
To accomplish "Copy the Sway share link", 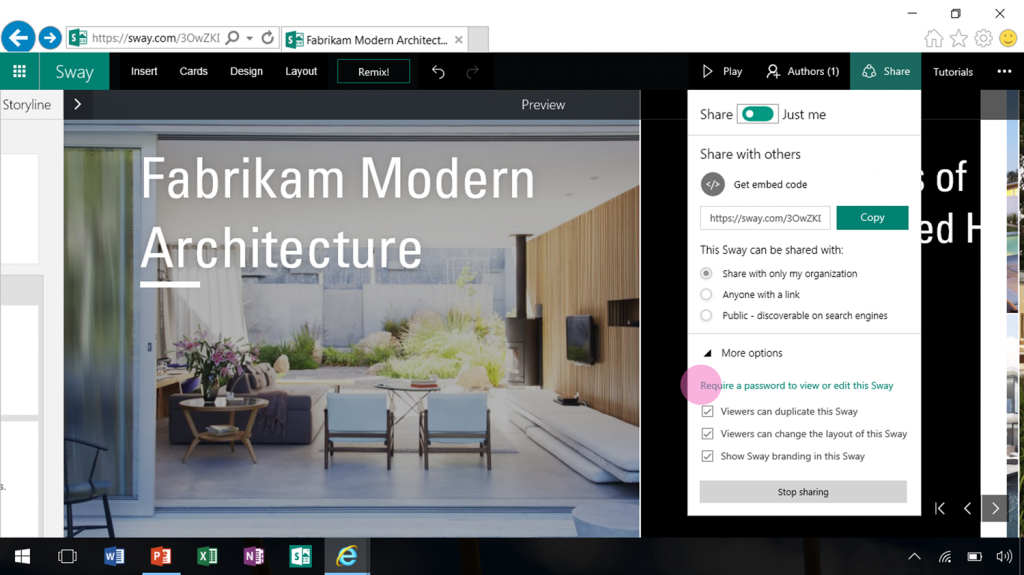I will 872,218.
